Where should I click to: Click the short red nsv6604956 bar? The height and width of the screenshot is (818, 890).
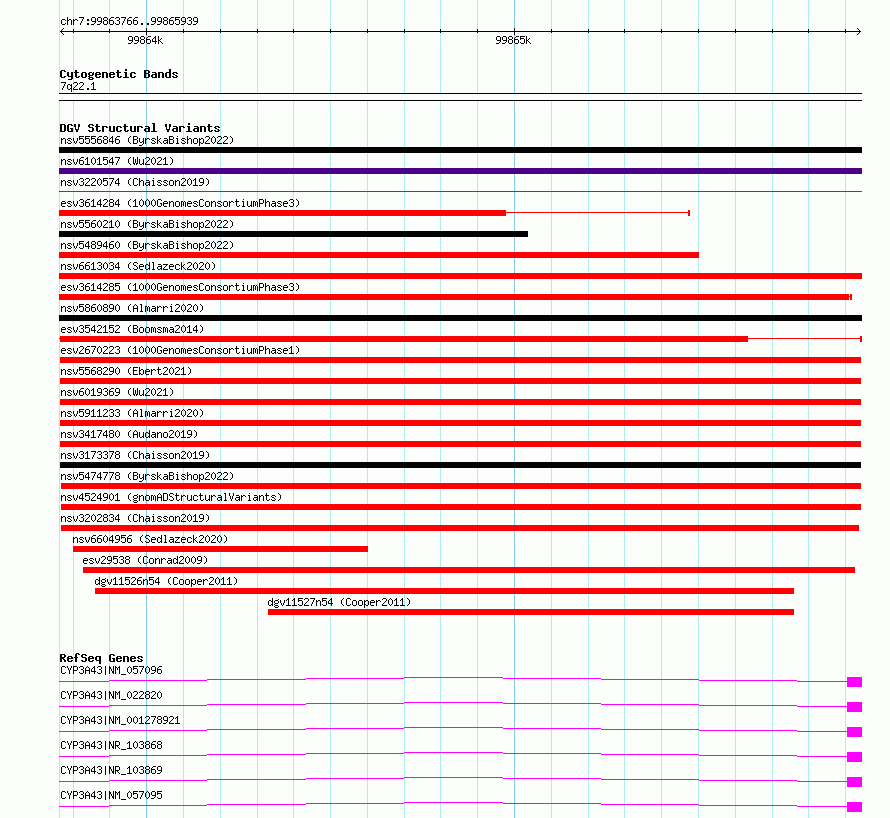coord(220,549)
